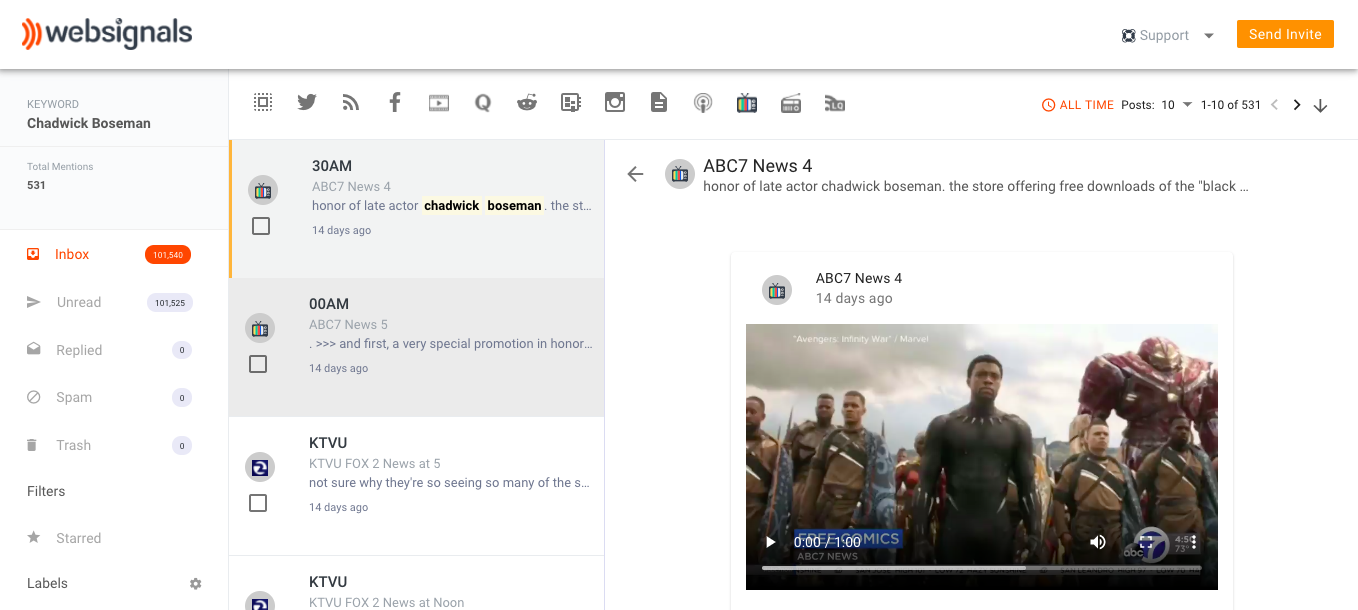
Task: Play the ABC7 News video
Action: 770,542
